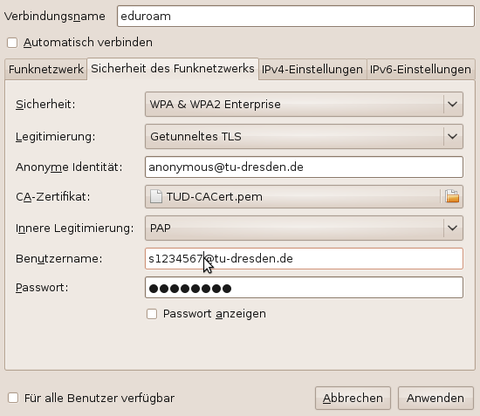Focus the Verbindungsname field containing eduroam
Screen dimensions: 480x416
click(x=296, y=16)
